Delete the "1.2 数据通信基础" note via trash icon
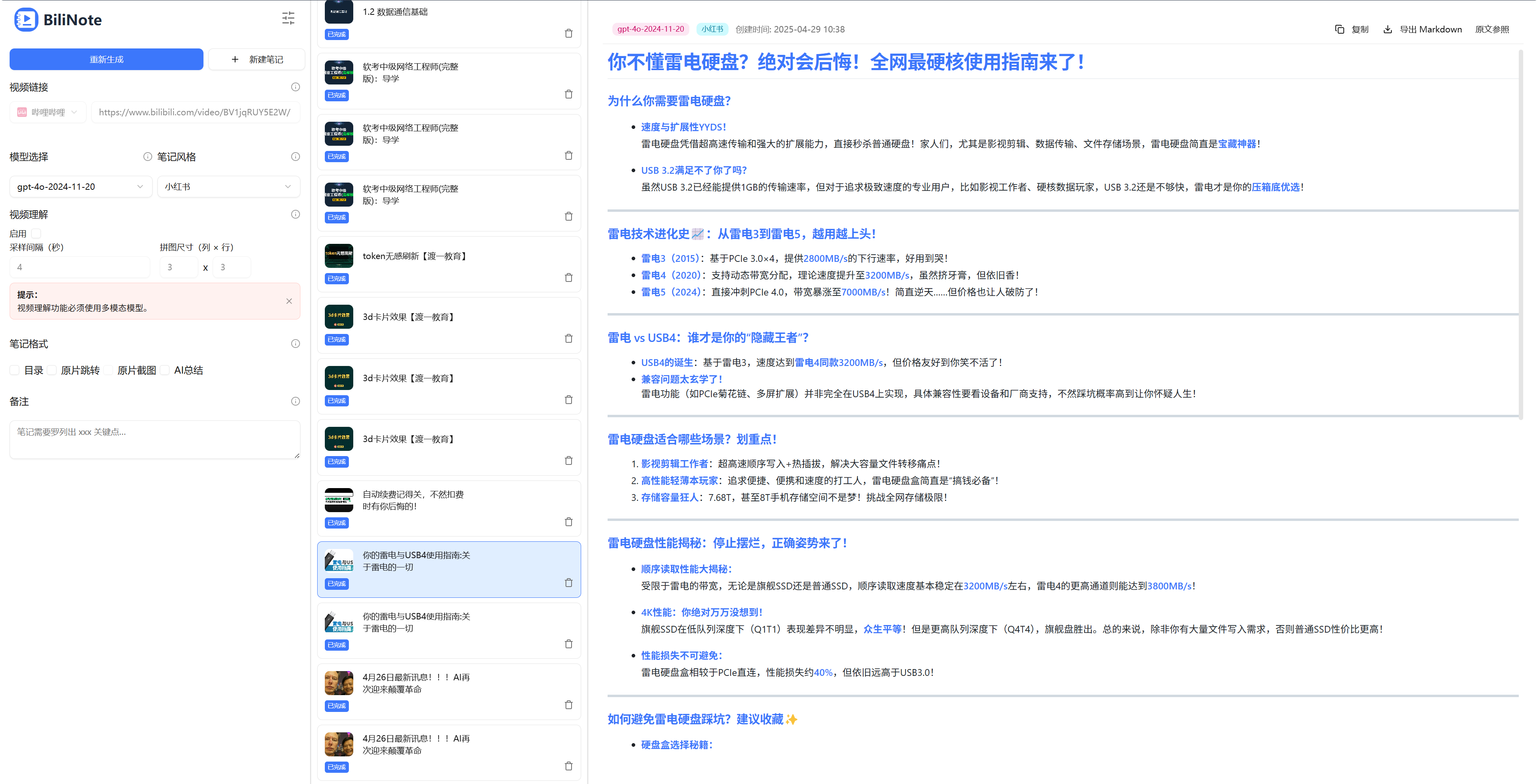This screenshot has height=784, width=1538. point(568,33)
